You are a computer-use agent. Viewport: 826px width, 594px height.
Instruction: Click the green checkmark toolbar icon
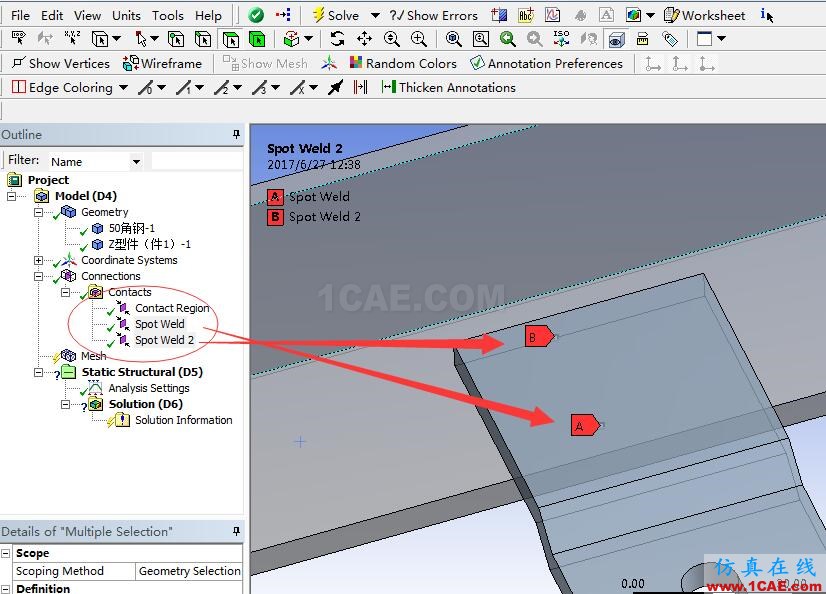coord(256,15)
